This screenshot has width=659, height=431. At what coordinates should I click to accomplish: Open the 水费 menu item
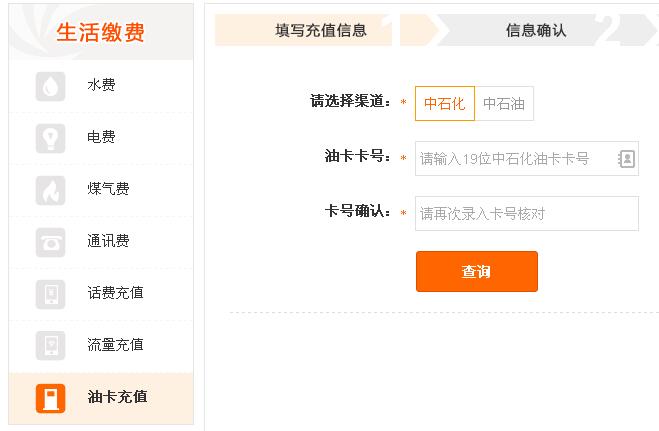coord(101,87)
